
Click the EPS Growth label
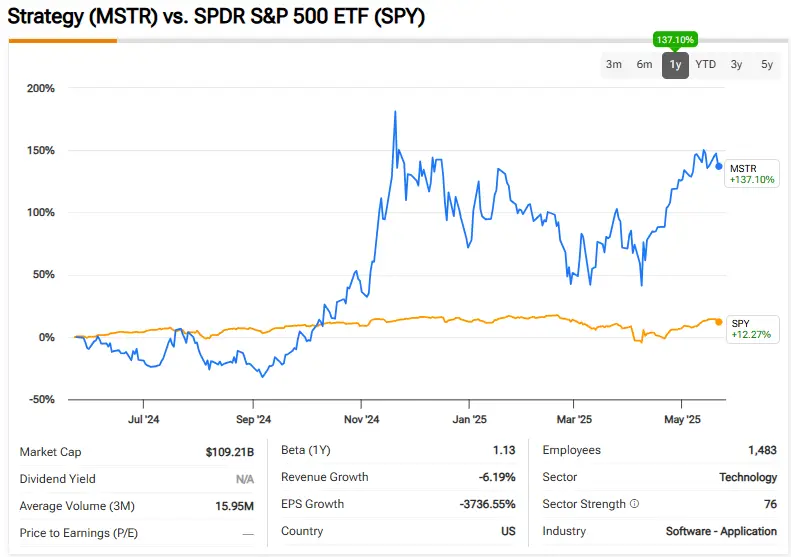[312, 504]
